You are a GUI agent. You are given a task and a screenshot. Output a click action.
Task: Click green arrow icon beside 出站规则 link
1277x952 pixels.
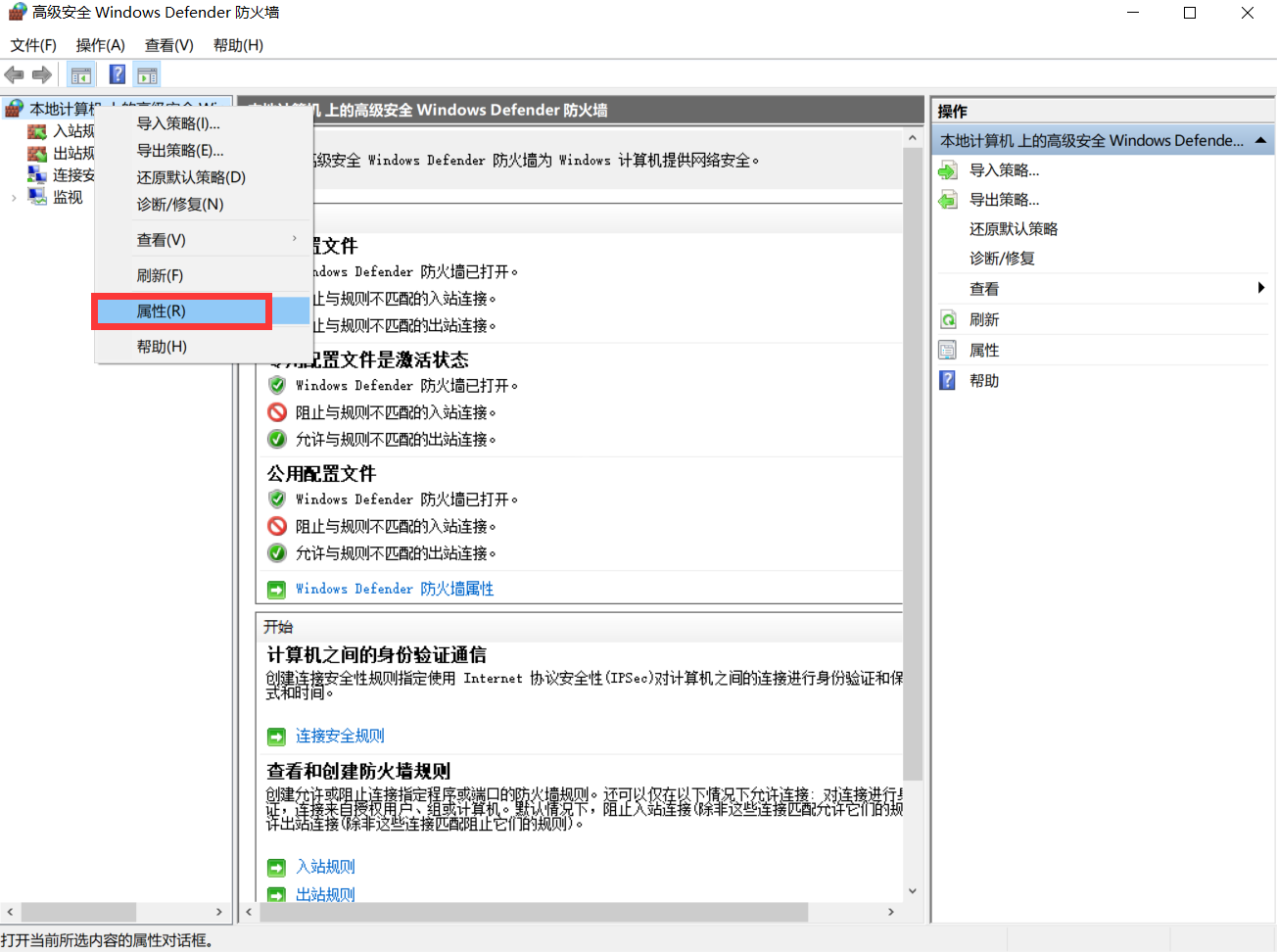click(277, 895)
